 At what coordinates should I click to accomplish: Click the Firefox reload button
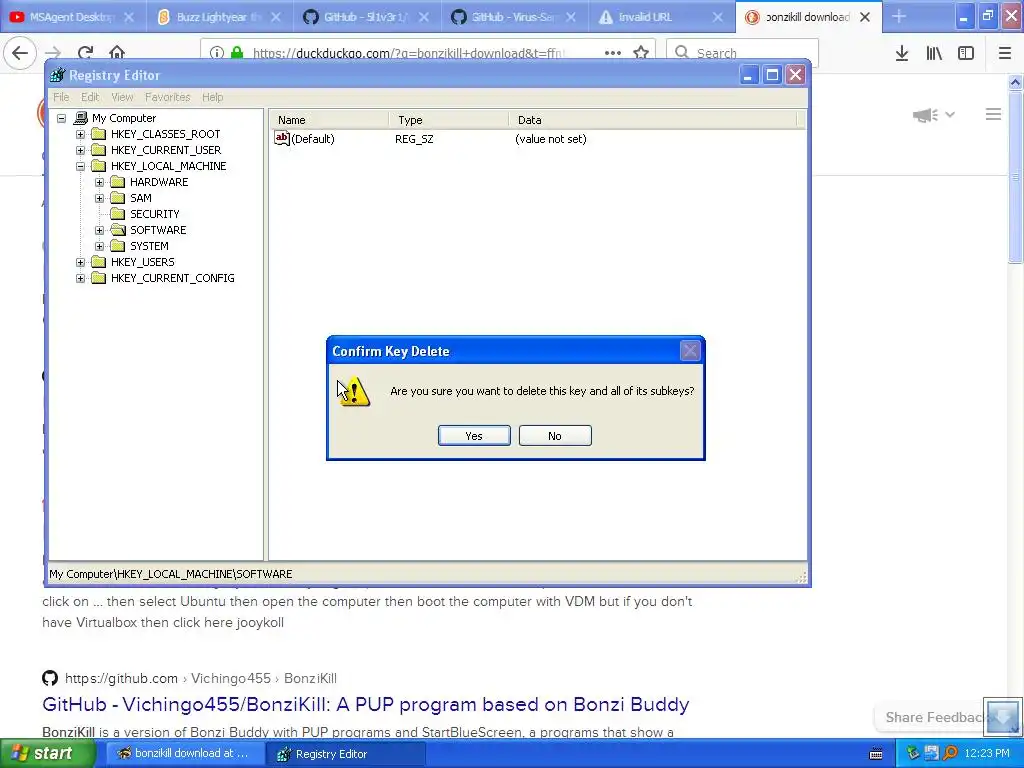click(x=86, y=53)
